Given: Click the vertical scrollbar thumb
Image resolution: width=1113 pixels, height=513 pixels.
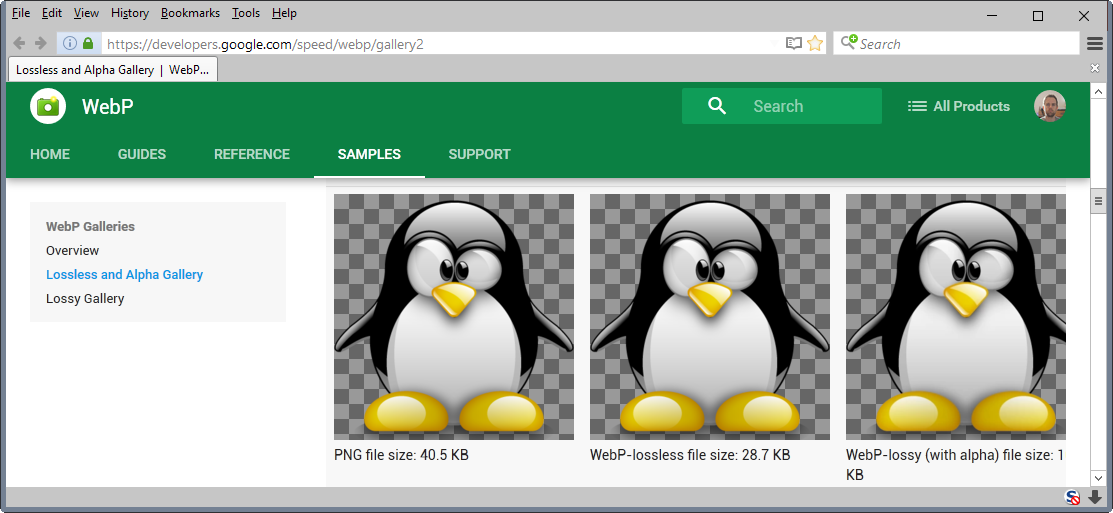Looking at the screenshot, I should (1097, 201).
